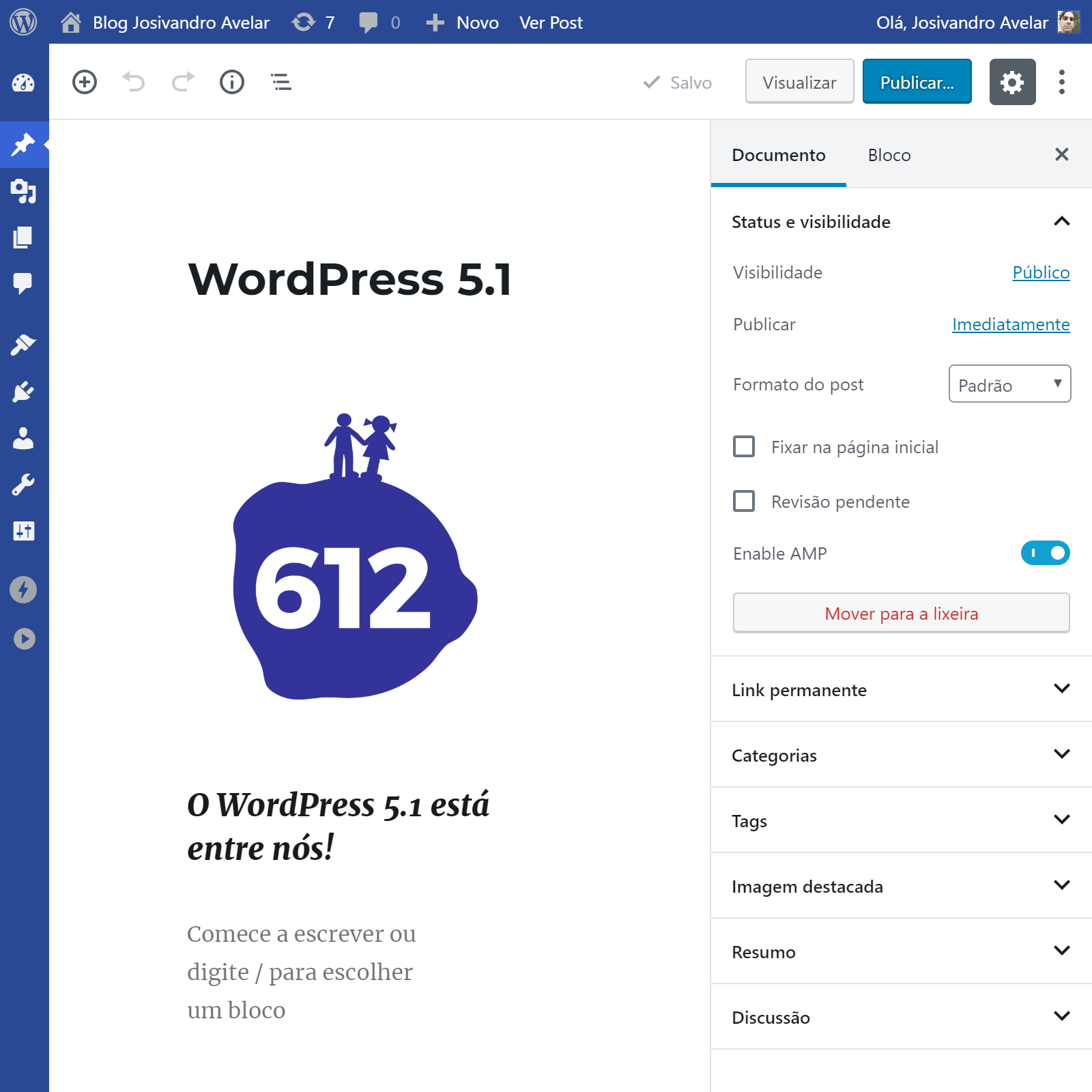Open the site home icon link

(x=71, y=23)
